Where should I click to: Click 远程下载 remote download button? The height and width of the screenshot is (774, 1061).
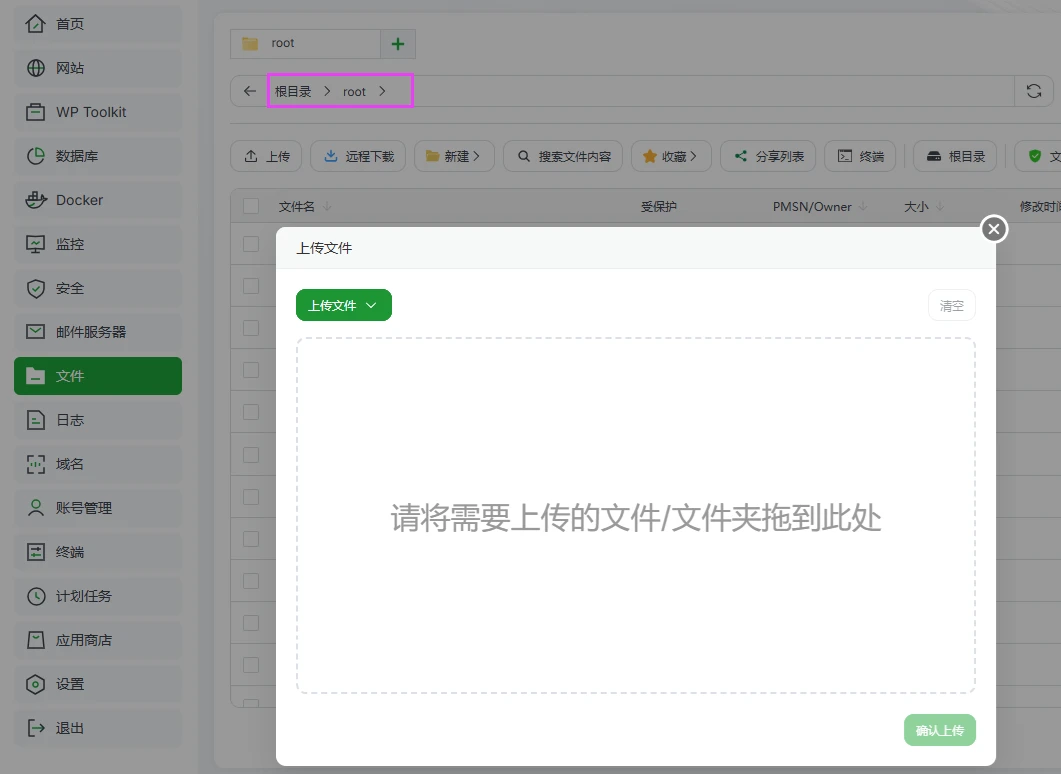pos(358,156)
